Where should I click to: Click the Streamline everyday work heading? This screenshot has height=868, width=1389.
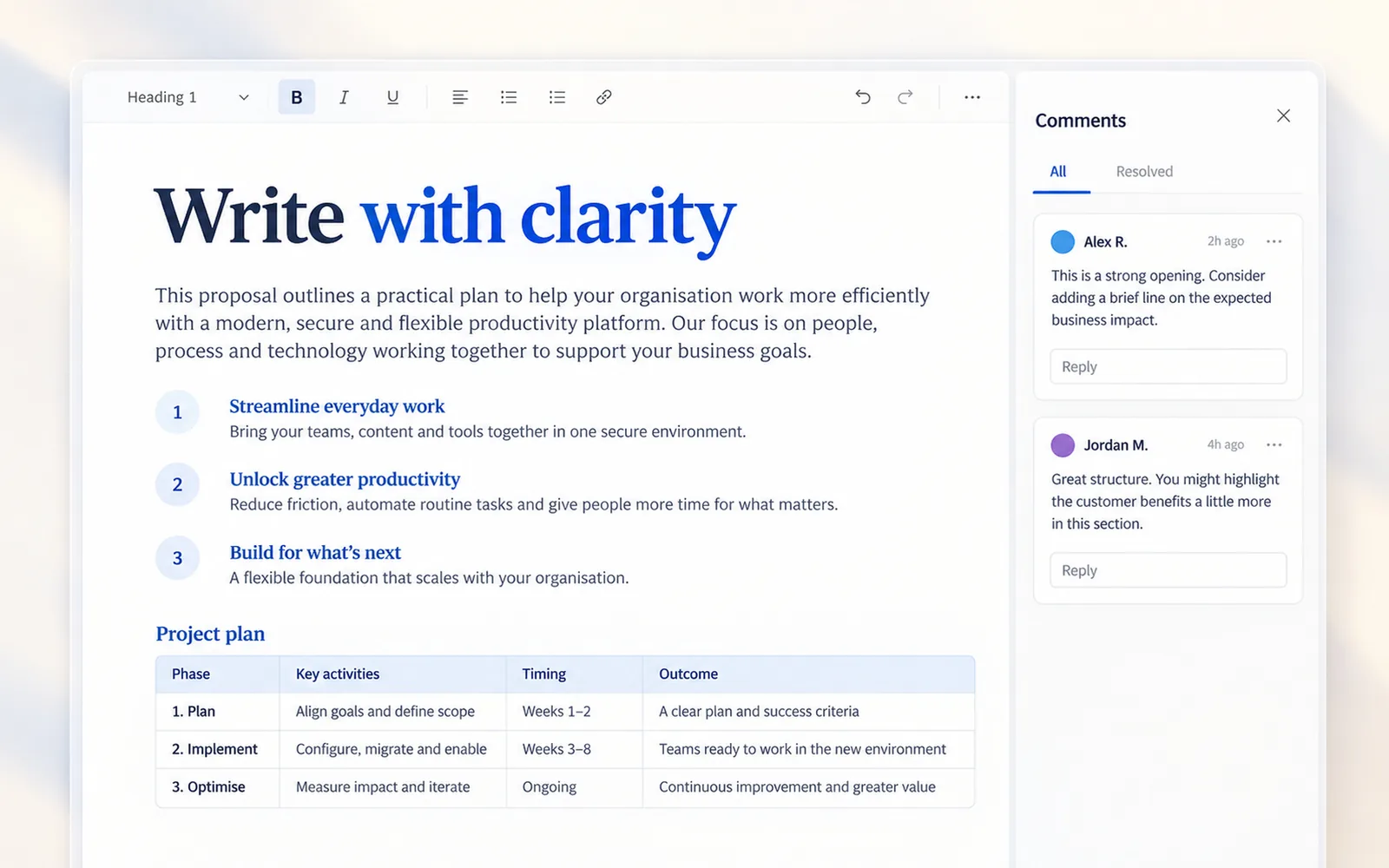click(x=337, y=406)
